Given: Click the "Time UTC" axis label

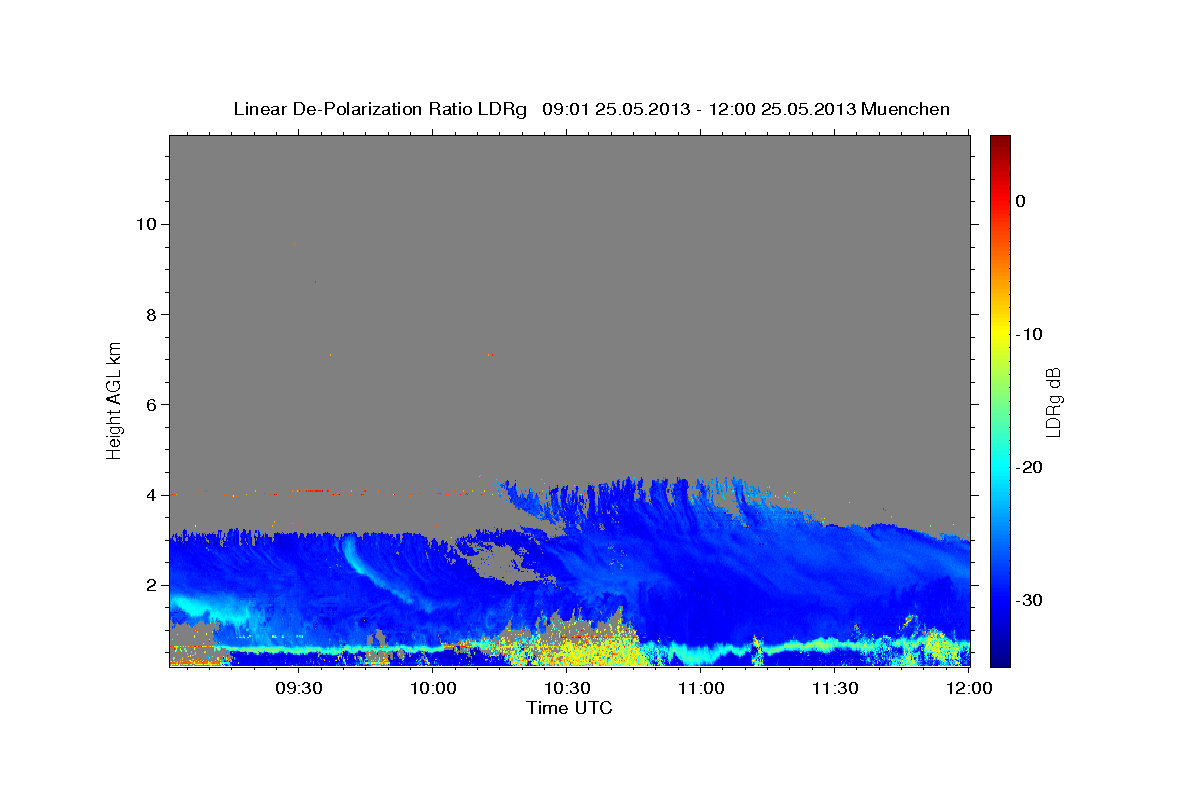Looking at the screenshot, I should 569,708.
